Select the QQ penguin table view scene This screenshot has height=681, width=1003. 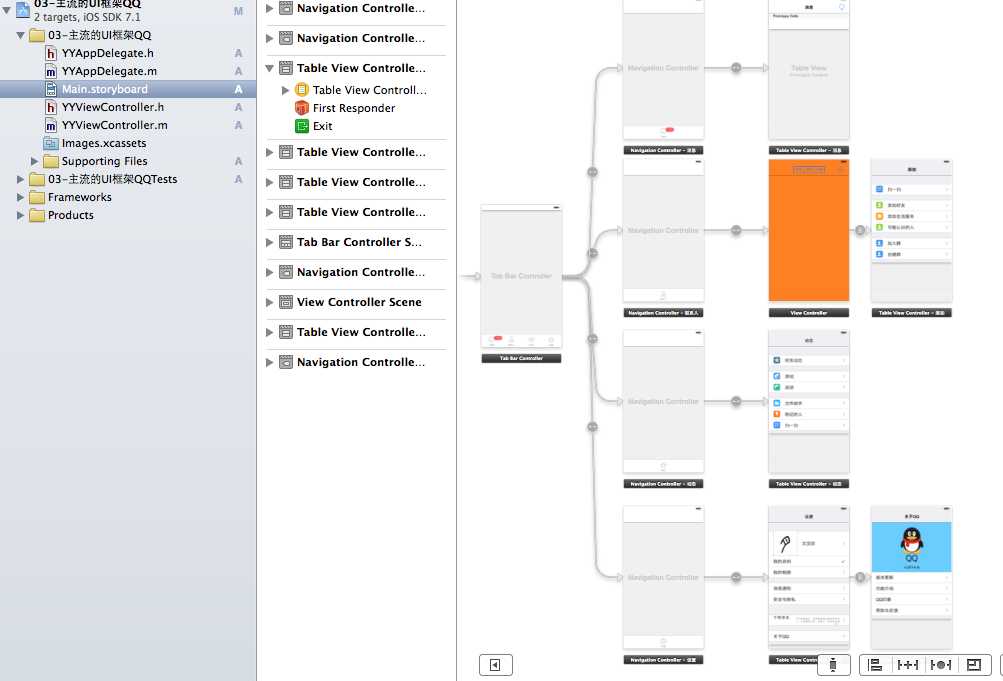tap(912, 577)
